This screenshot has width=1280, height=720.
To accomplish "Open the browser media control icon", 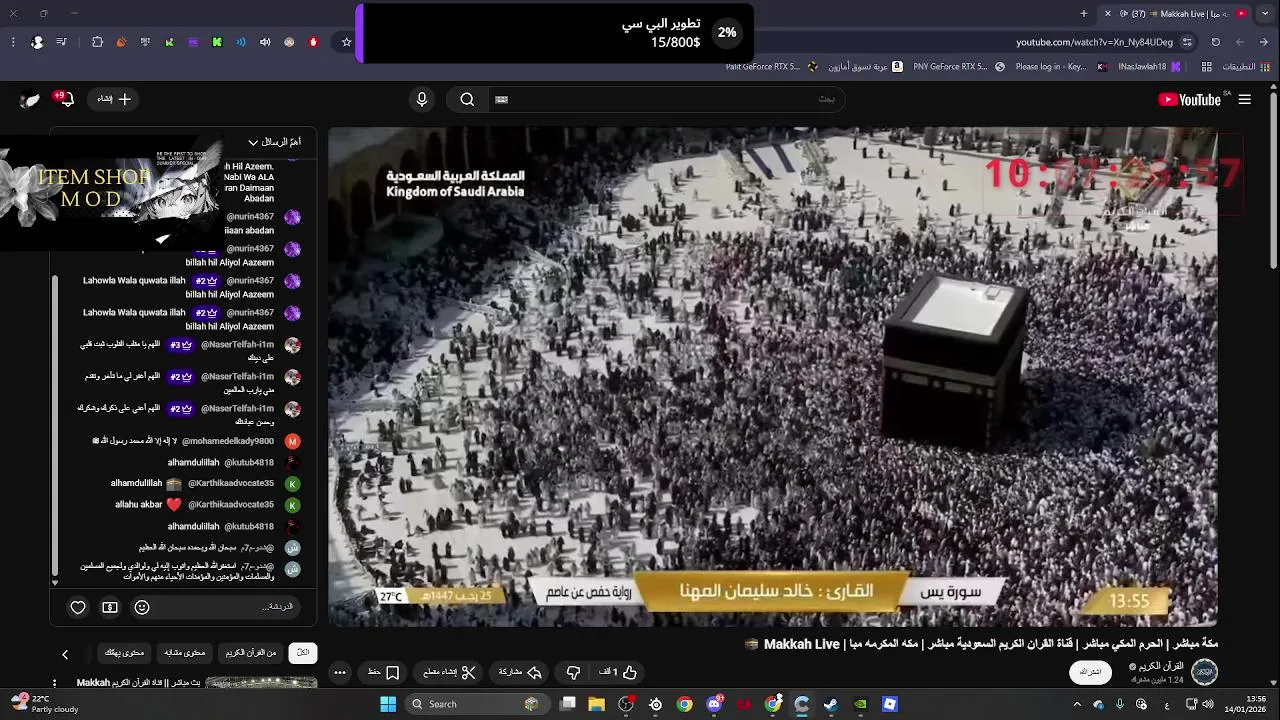I will tap(61, 42).
